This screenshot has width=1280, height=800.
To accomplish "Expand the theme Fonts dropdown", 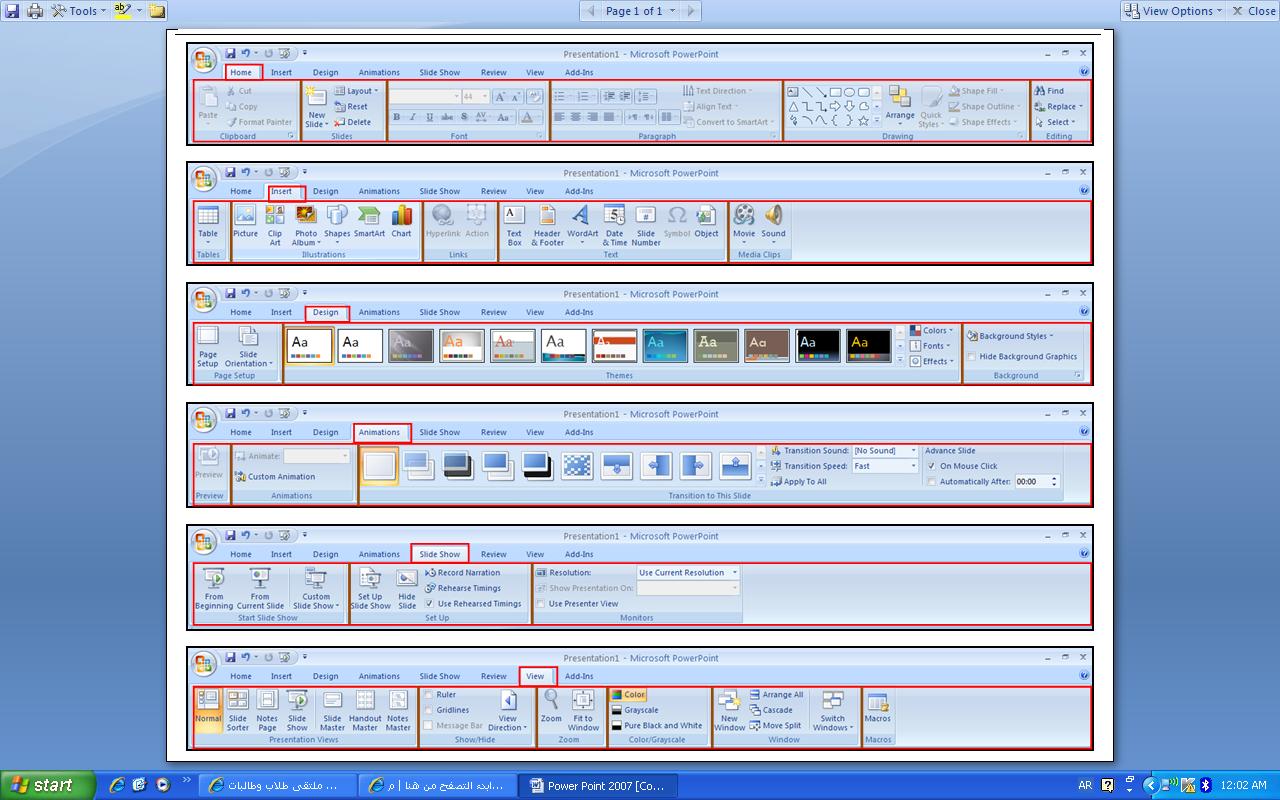I will [931, 346].
